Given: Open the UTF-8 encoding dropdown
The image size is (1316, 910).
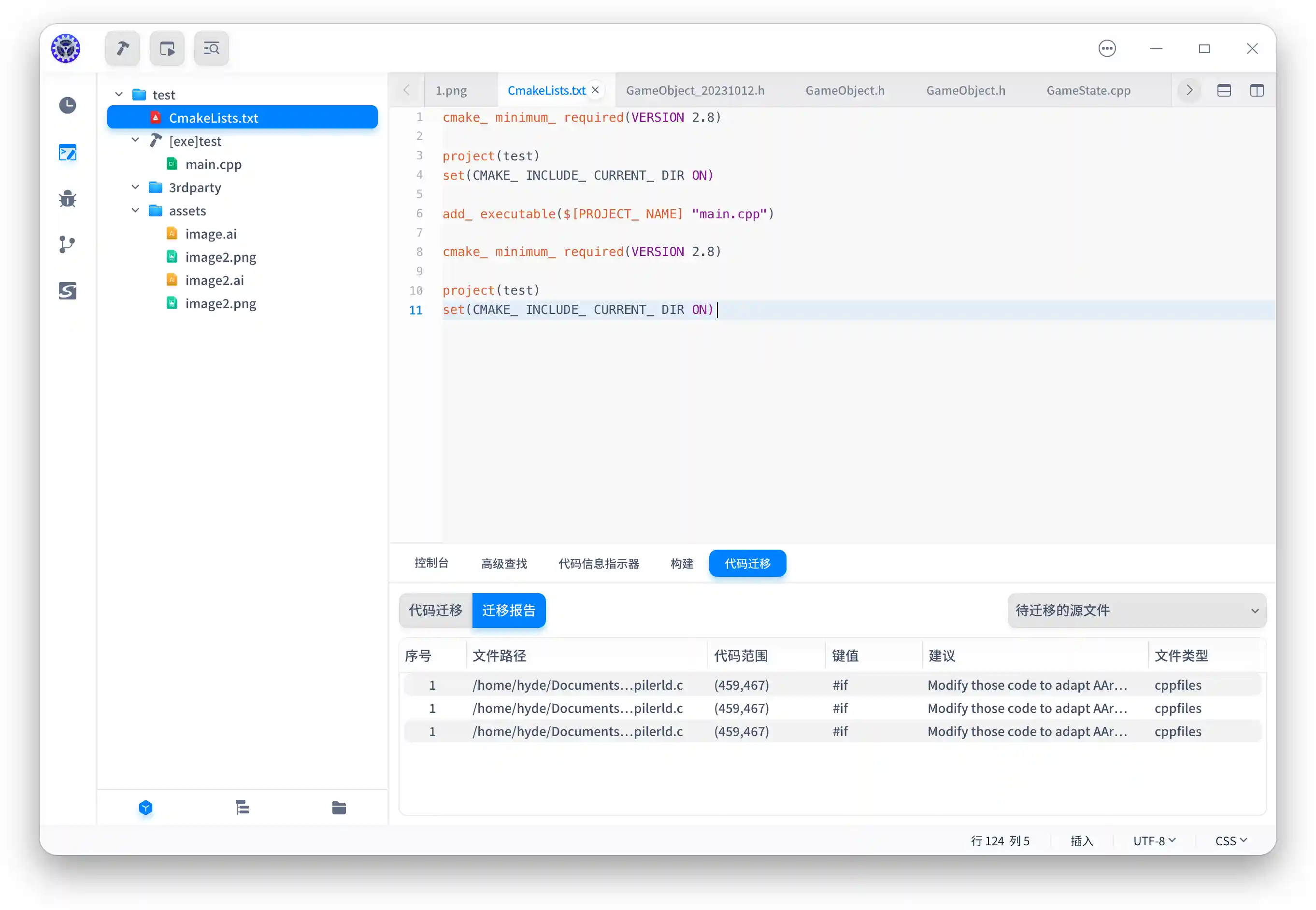Looking at the screenshot, I should [1154, 841].
